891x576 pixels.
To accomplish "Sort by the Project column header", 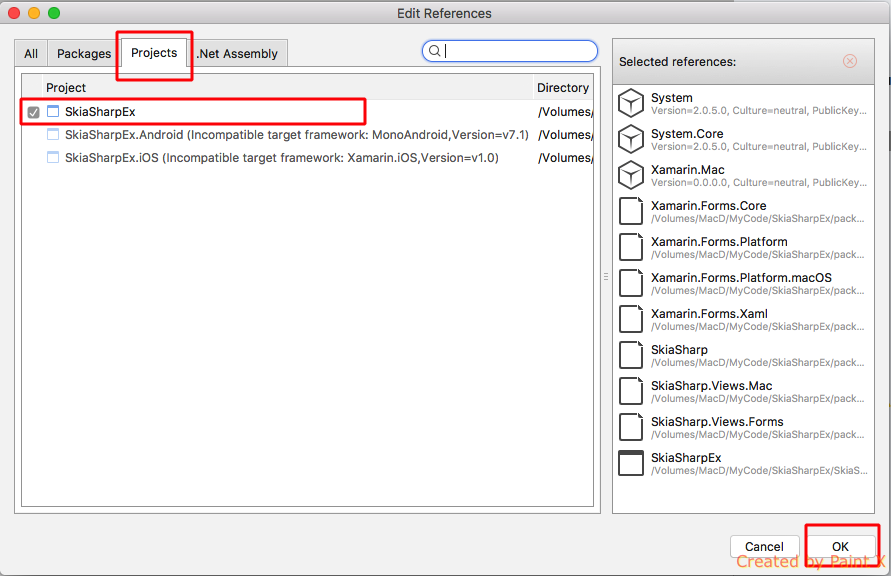I will 288,87.
